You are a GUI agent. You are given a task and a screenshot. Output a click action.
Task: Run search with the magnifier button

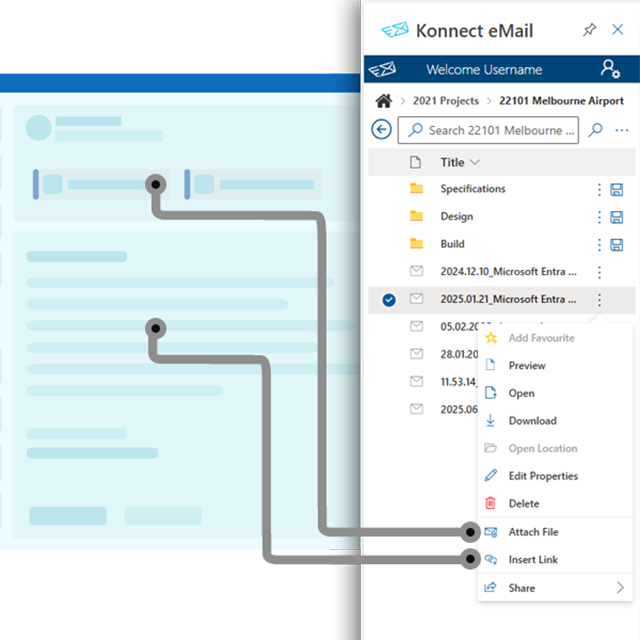pyautogui.click(x=596, y=130)
